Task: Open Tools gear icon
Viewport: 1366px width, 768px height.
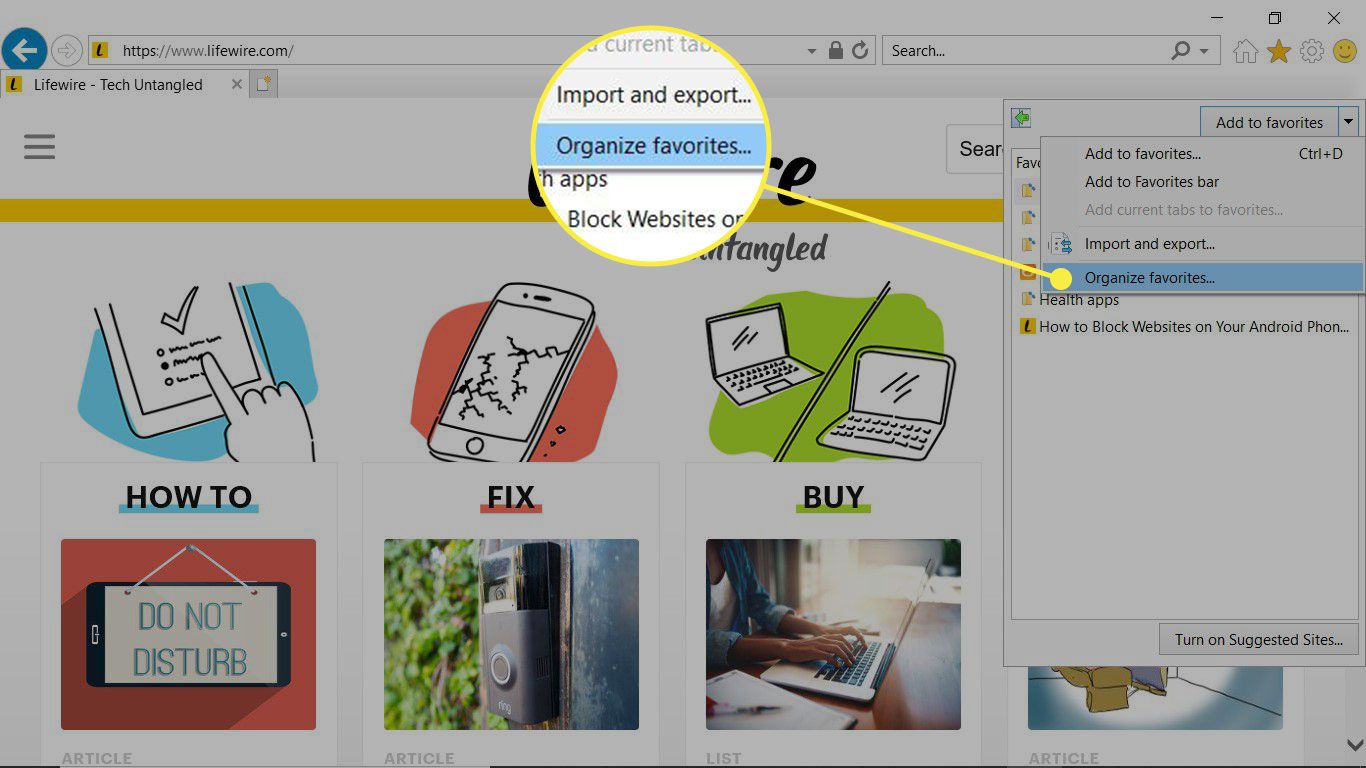Action: (1312, 51)
